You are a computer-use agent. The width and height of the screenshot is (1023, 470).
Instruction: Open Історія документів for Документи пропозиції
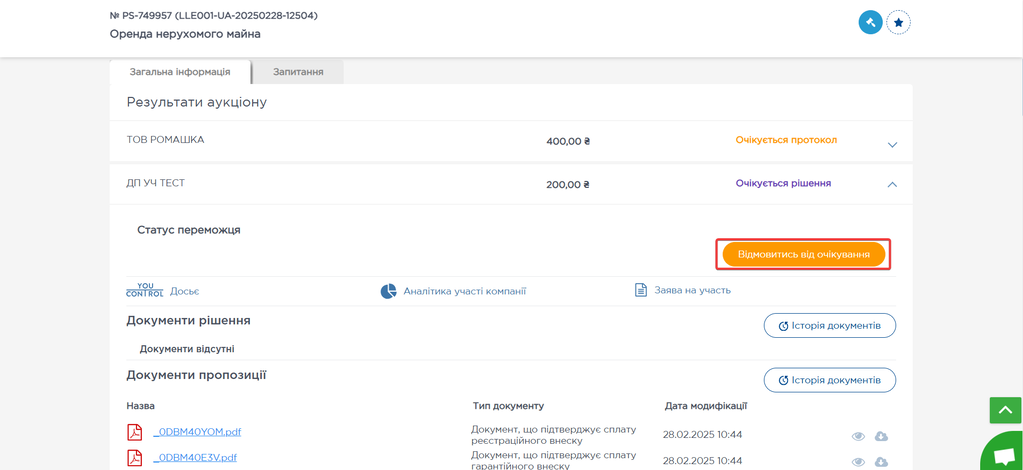pyautogui.click(x=829, y=380)
